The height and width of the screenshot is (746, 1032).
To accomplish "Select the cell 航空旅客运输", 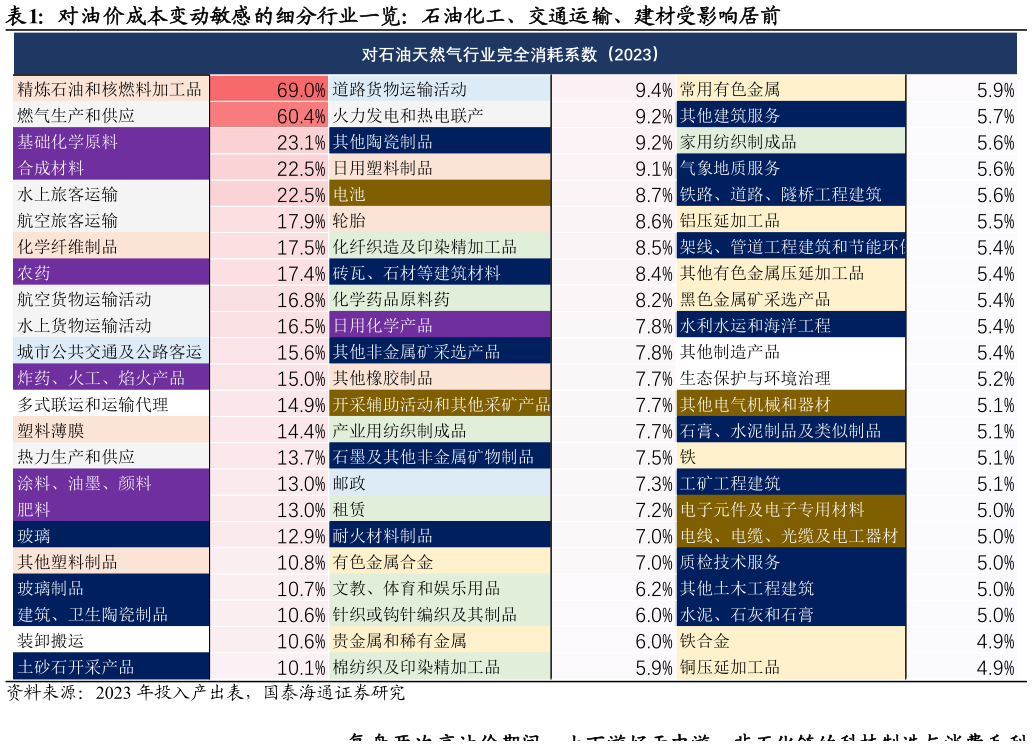I will (x=111, y=221).
